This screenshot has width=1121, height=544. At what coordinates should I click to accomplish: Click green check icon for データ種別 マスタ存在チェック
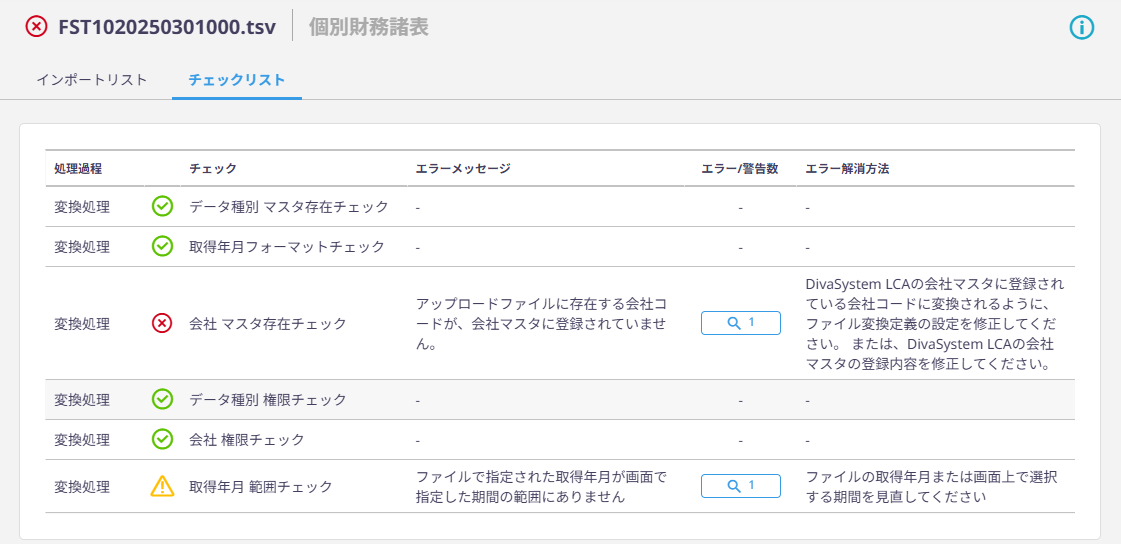[162, 207]
